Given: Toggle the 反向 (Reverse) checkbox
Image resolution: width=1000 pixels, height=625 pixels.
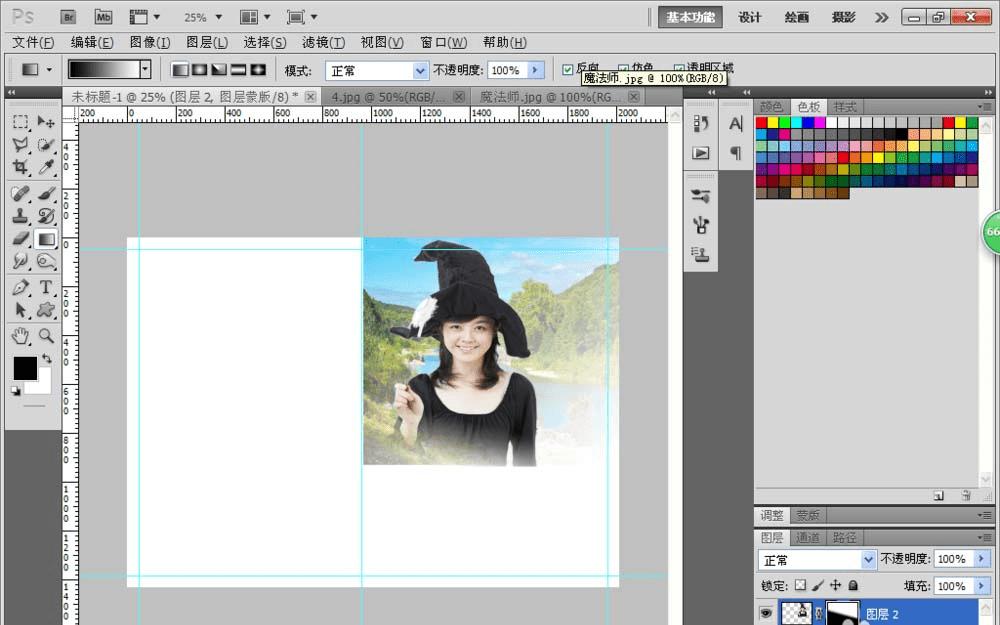Looking at the screenshot, I should [x=568, y=69].
